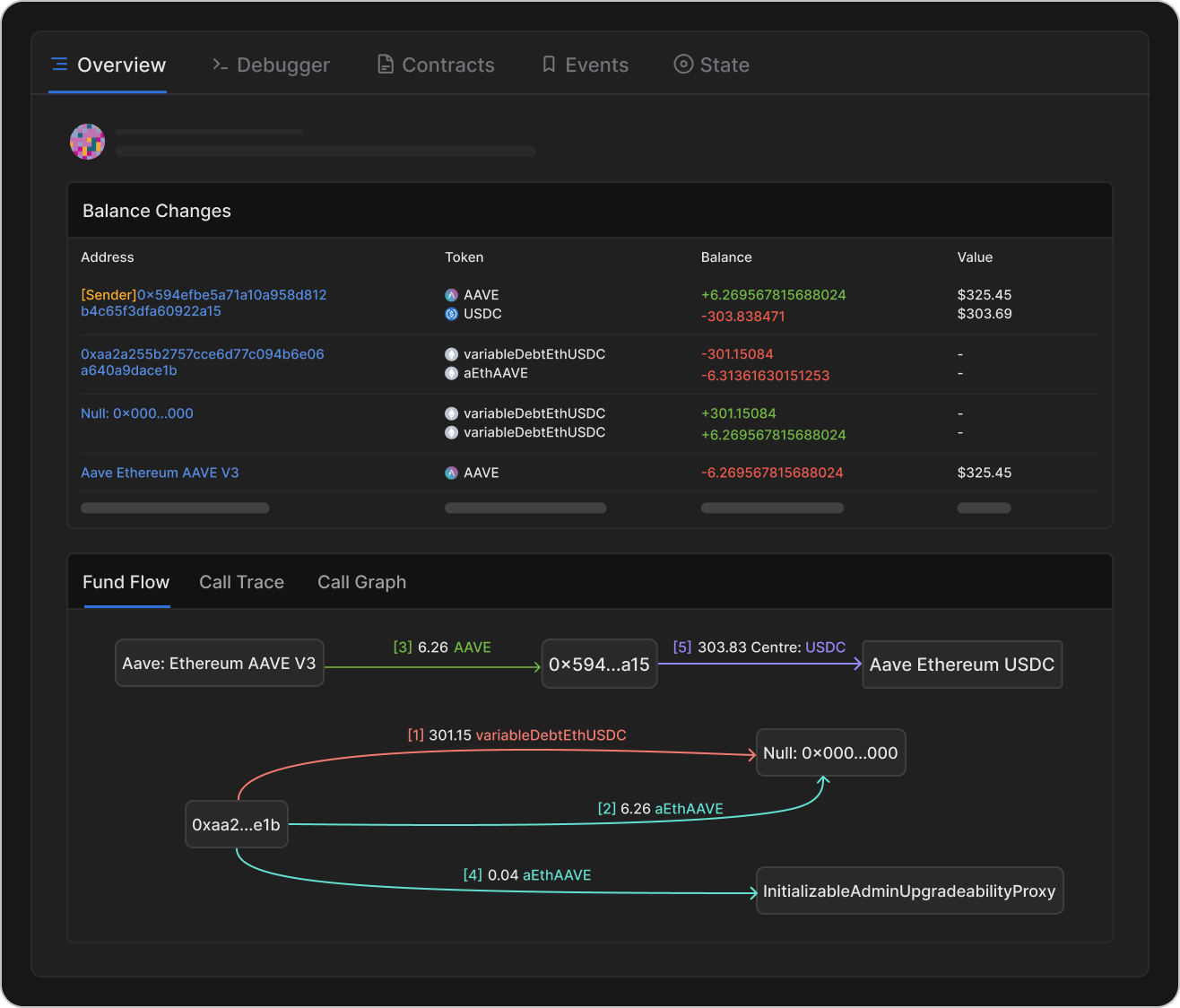
Task: Click the -301.15084 balance value
Action: click(737, 354)
